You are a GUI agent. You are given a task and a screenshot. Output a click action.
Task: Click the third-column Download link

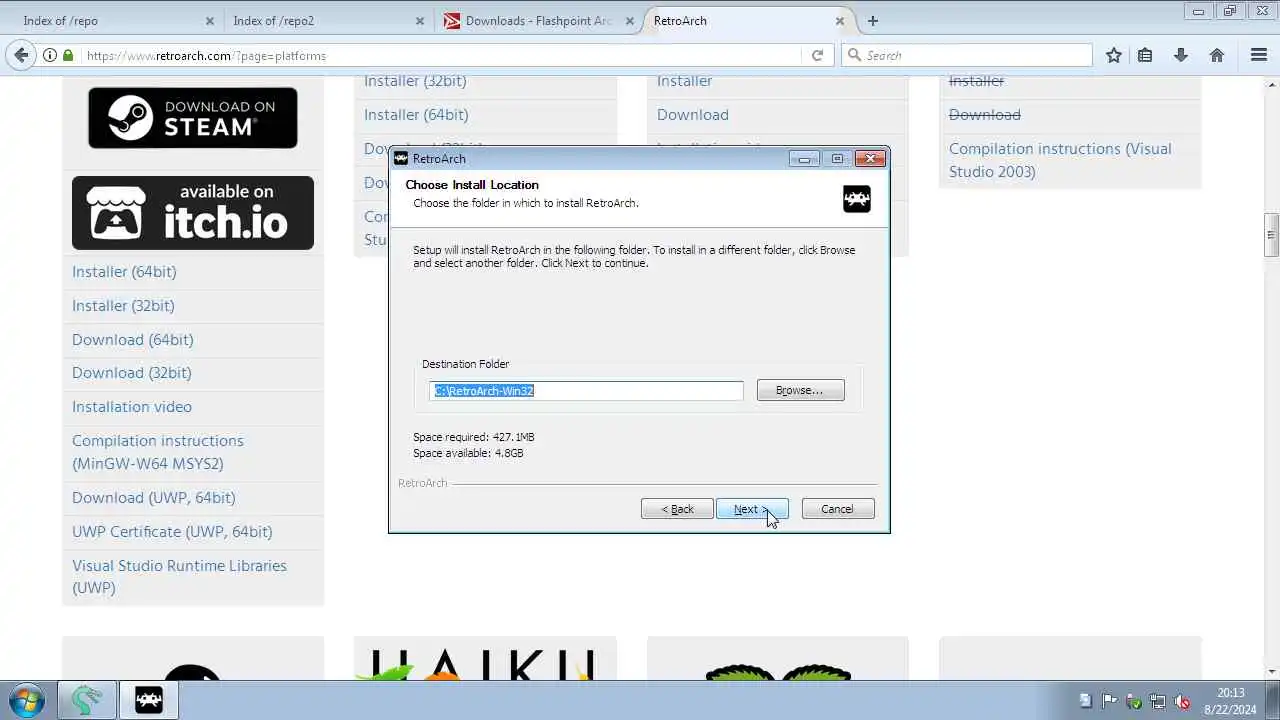693,115
